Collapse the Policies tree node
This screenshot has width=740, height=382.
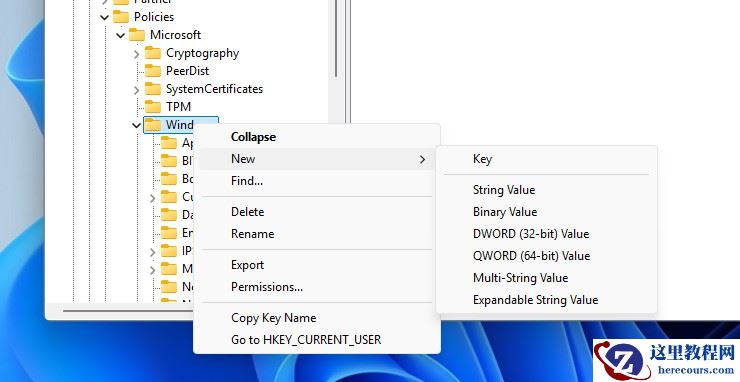(x=104, y=17)
